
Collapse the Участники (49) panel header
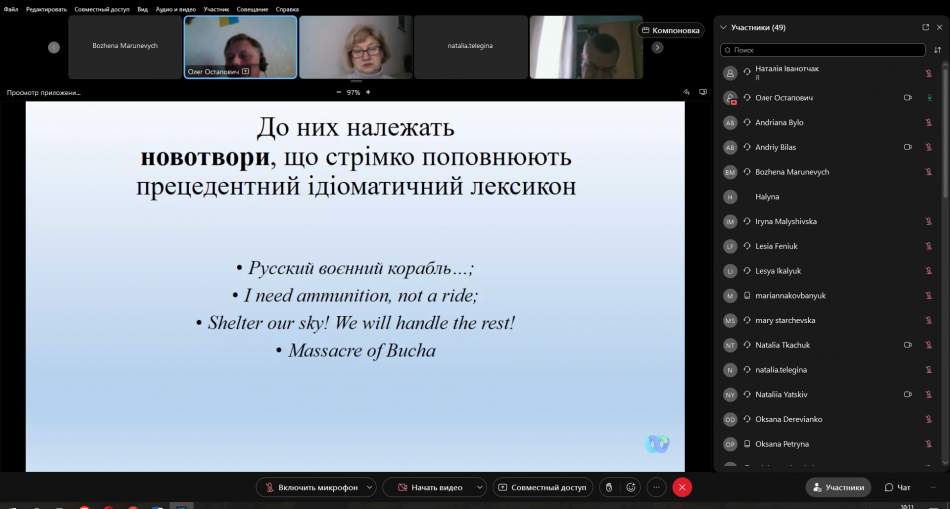pyautogui.click(x=723, y=27)
